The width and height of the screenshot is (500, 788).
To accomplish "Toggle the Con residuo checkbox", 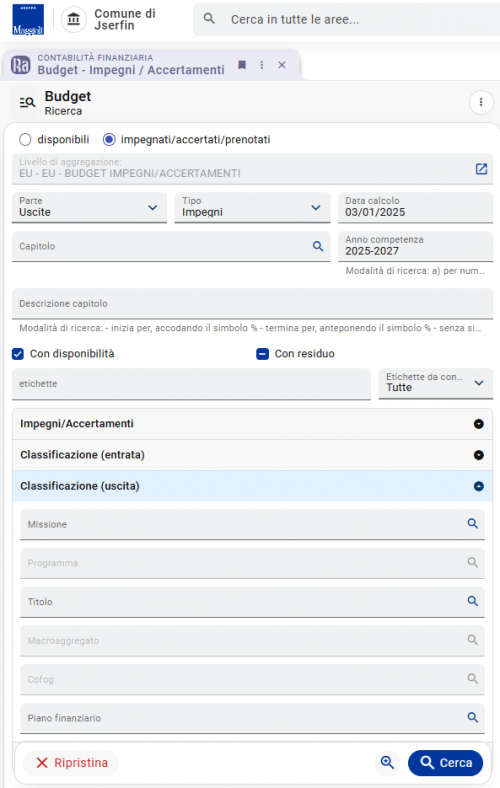I will [x=262, y=354].
